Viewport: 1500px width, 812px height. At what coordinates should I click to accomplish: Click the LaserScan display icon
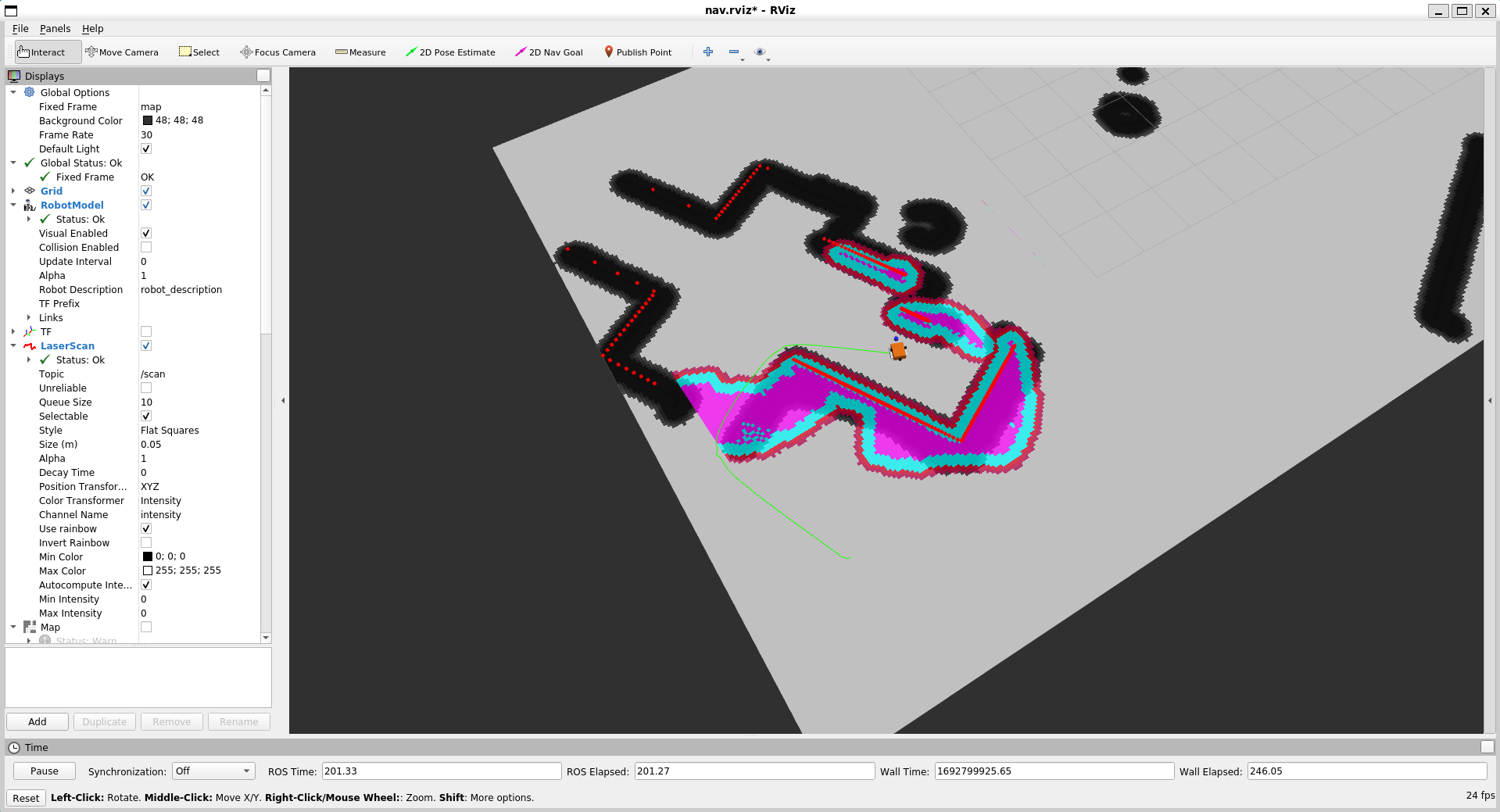(30, 345)
